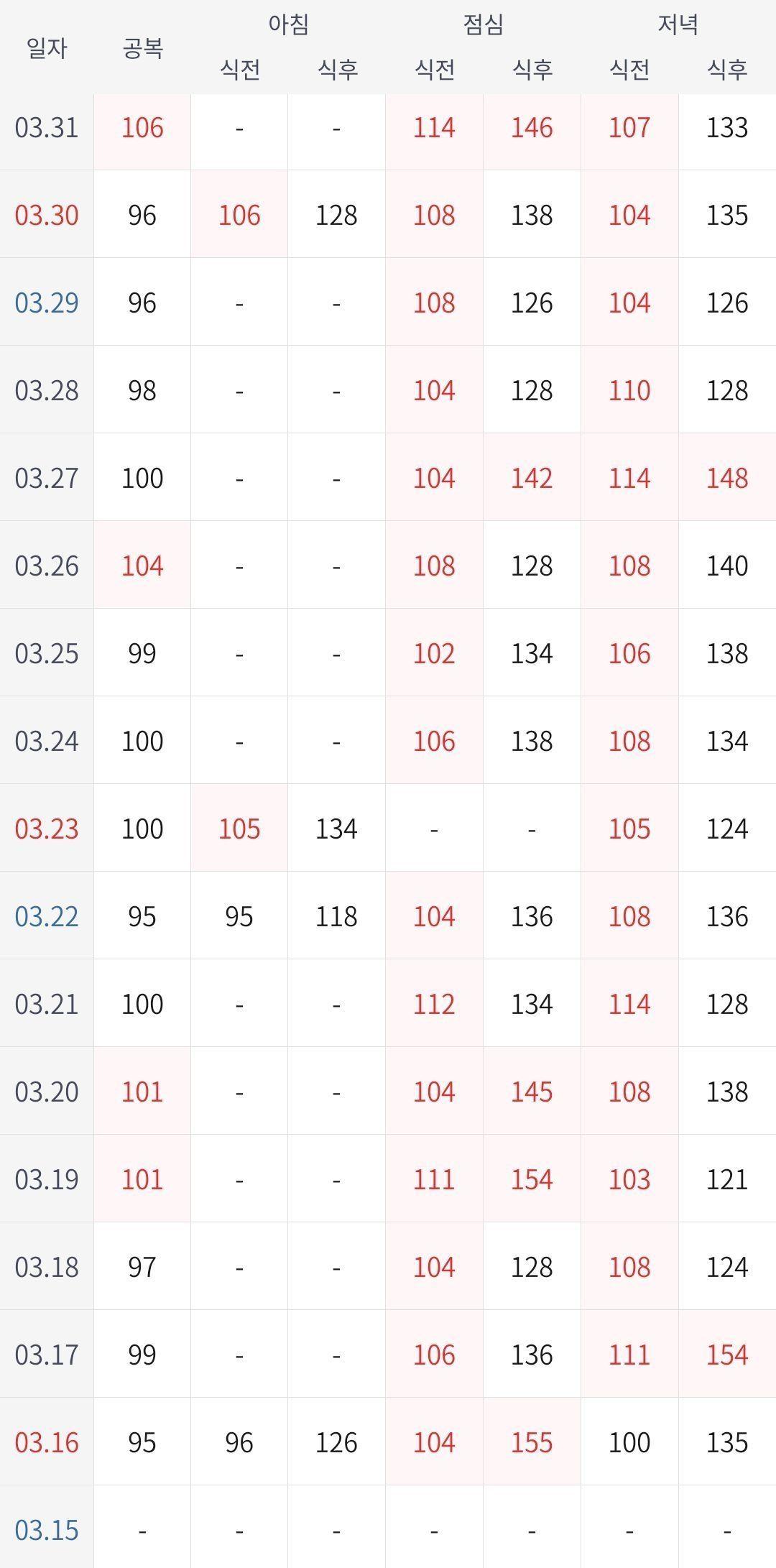Select fasting value 106 on 03.31
The width and height of the screenshot is (776, 1568).
click(x=142, y=128)
